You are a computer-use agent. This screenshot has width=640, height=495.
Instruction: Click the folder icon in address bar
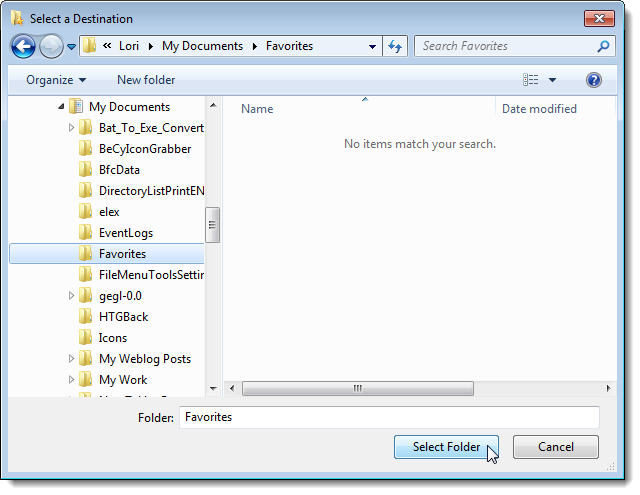(89, 46)
